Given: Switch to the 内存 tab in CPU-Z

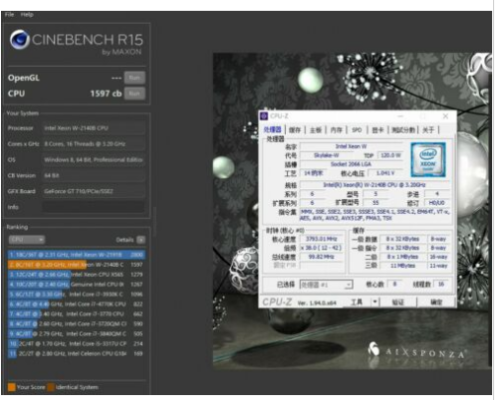Looking at the screenshot, I should [x=336, y=130].
